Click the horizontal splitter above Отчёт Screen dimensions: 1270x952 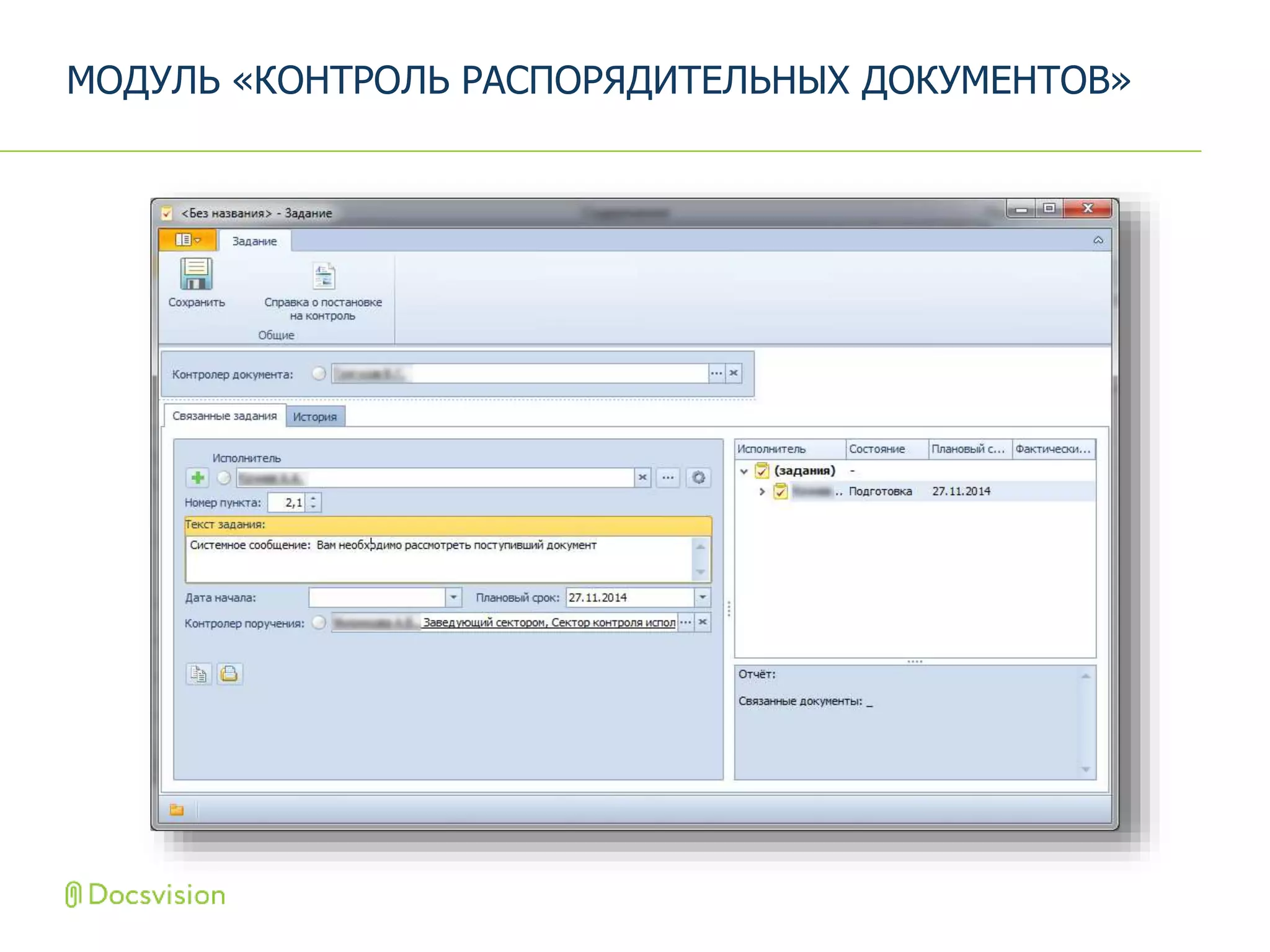[x=915, y=661]
